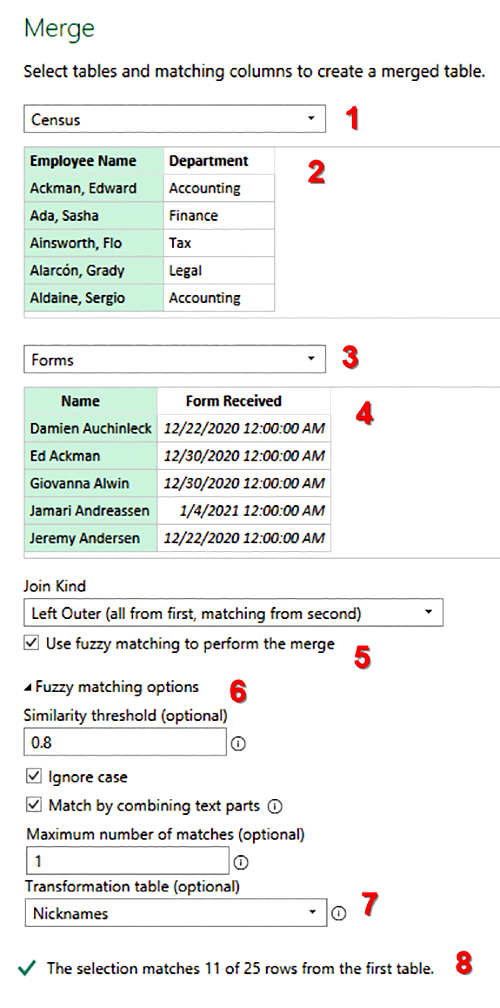The width and height of the screenshot is (500, 1008).
Task: Click the Maximum number of matches field
Action: (128, 860)
